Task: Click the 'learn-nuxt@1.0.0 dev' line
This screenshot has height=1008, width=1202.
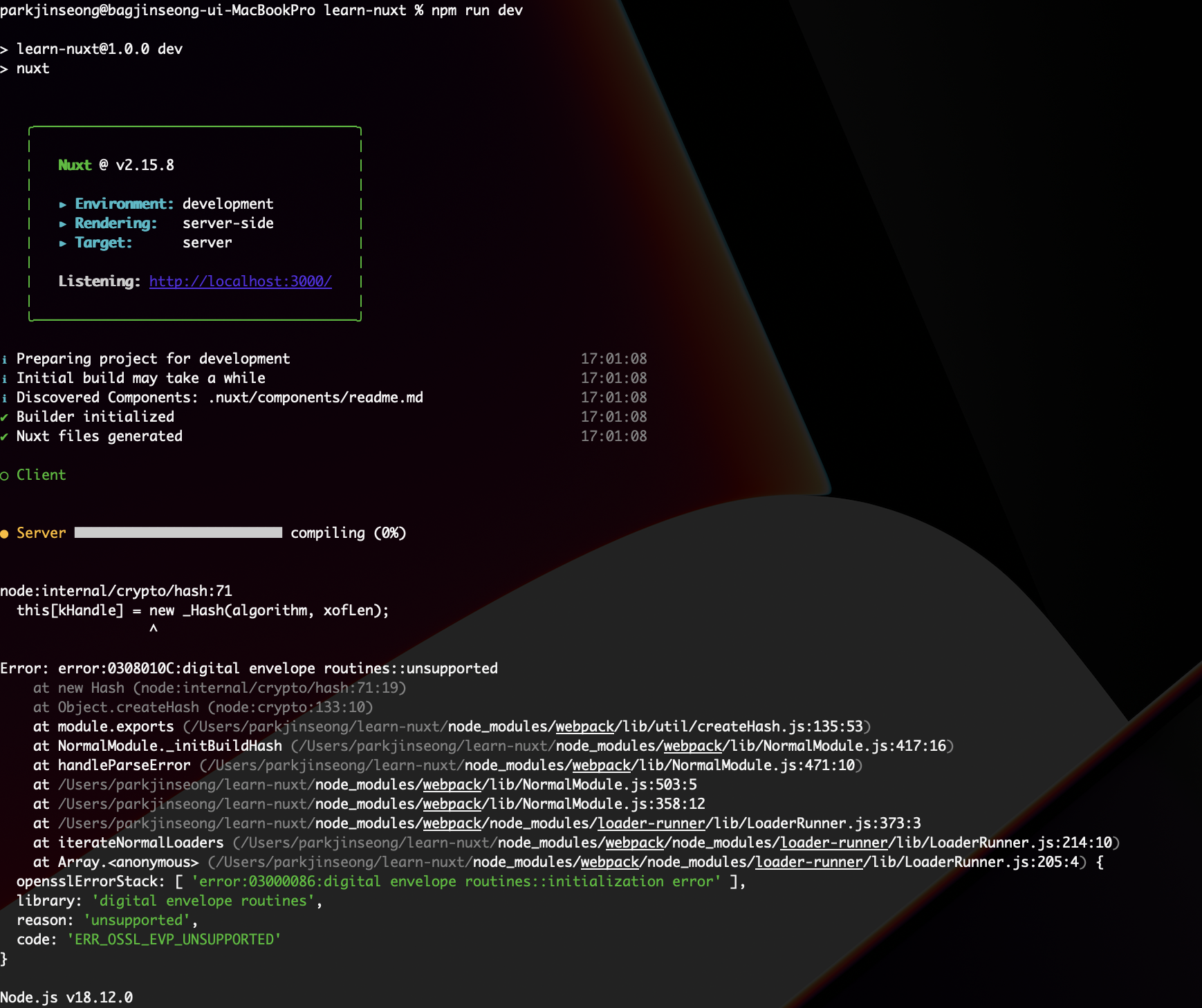Action: tap(100, 49)
